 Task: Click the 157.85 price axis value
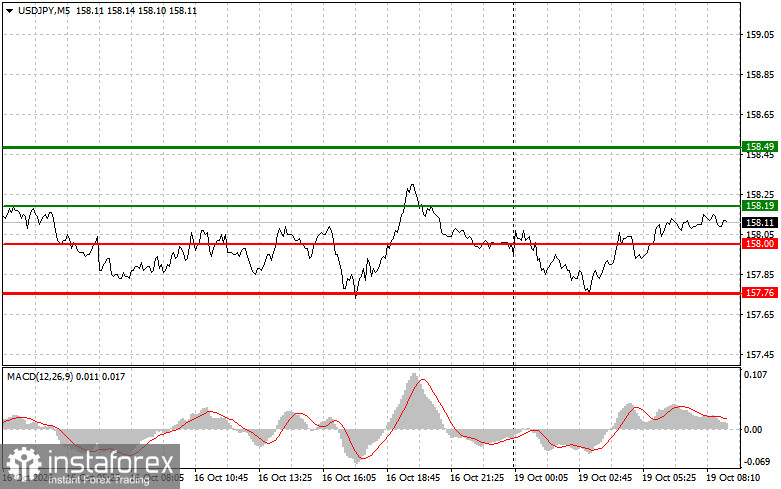click(760, 275)
